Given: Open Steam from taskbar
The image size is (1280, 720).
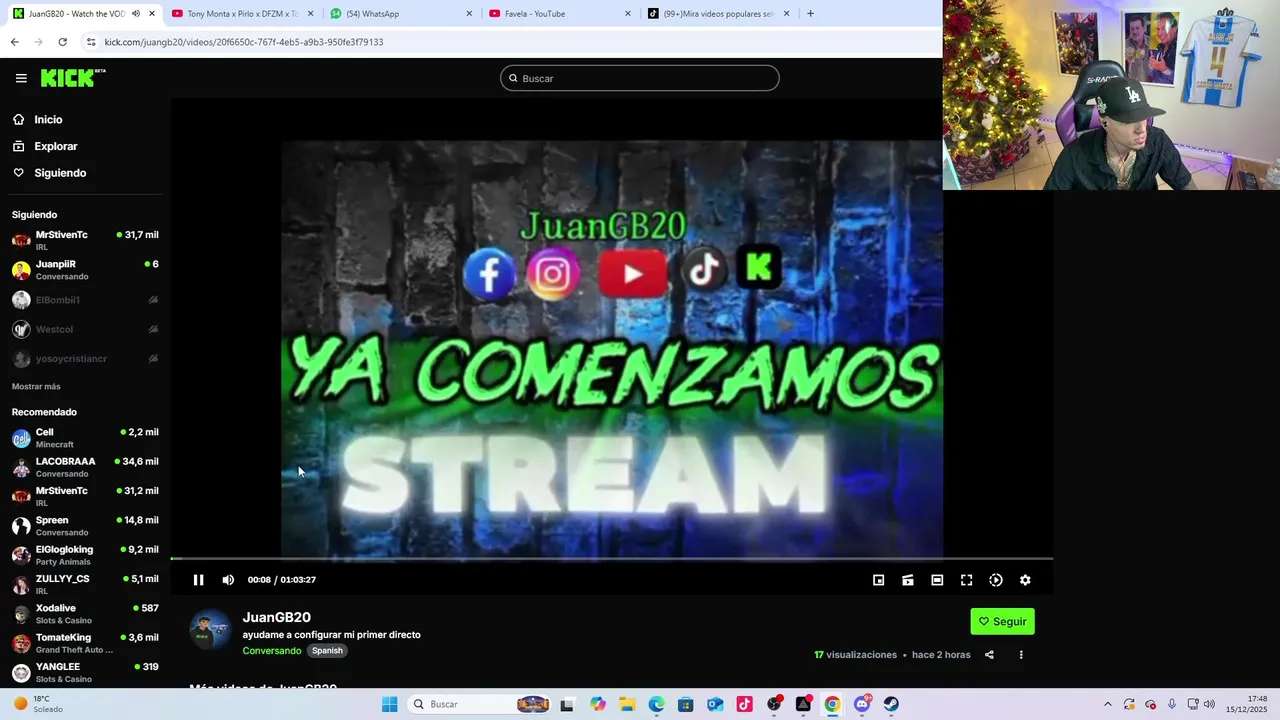Looking at the screenshot, I should (x=891, y=704).
